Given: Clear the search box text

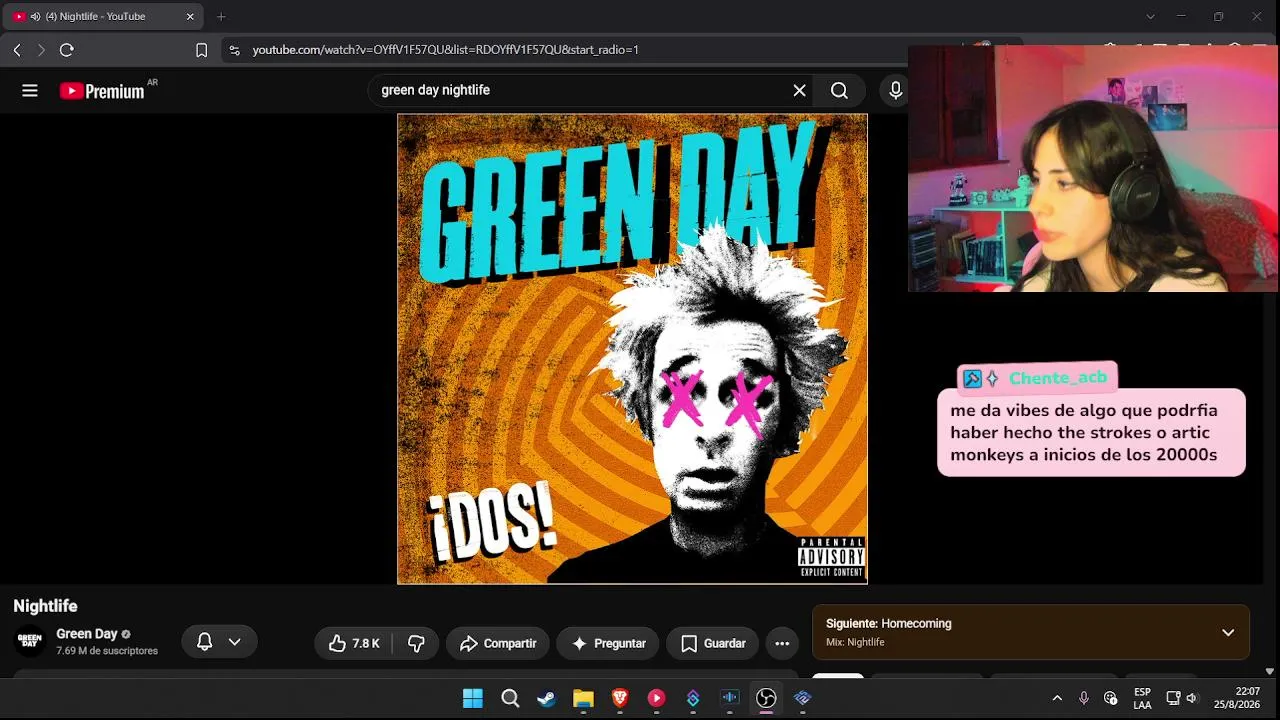Looking at the screenshot, I should (x=799, y=91).
